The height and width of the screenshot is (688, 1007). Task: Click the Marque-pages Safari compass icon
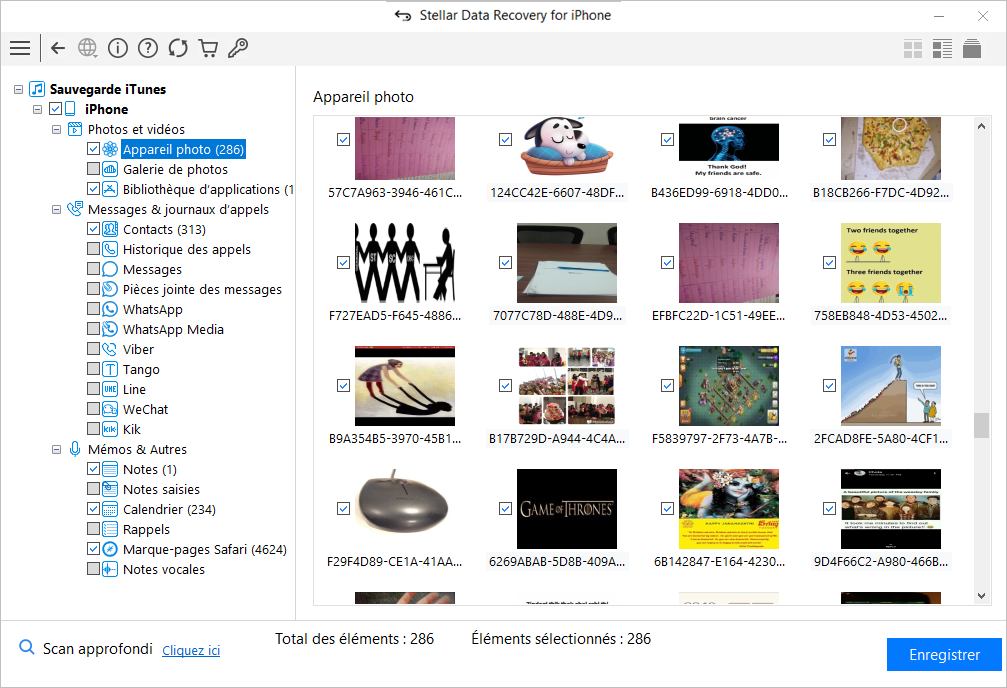[x=110, y=549]
